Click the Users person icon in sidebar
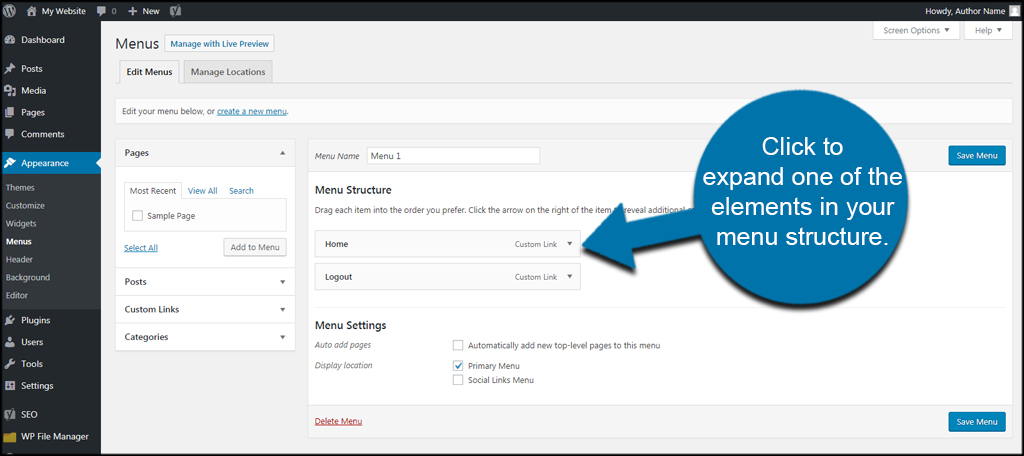 (10, 342)
